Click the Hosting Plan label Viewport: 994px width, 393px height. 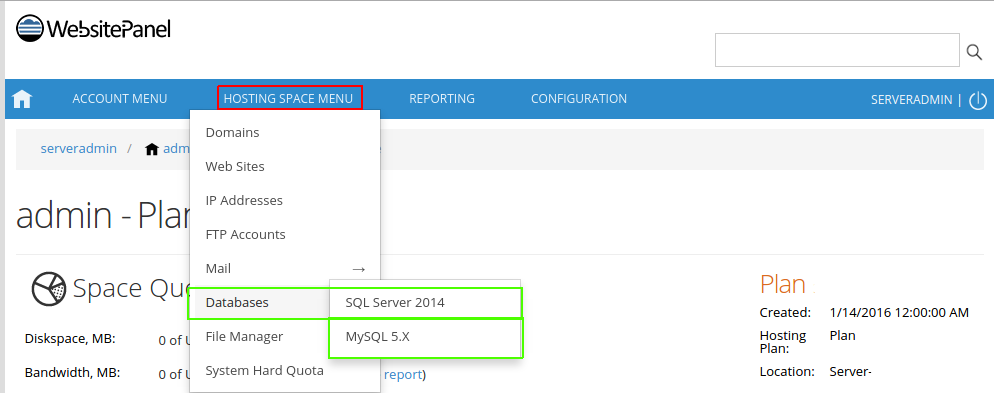(783, 342)
